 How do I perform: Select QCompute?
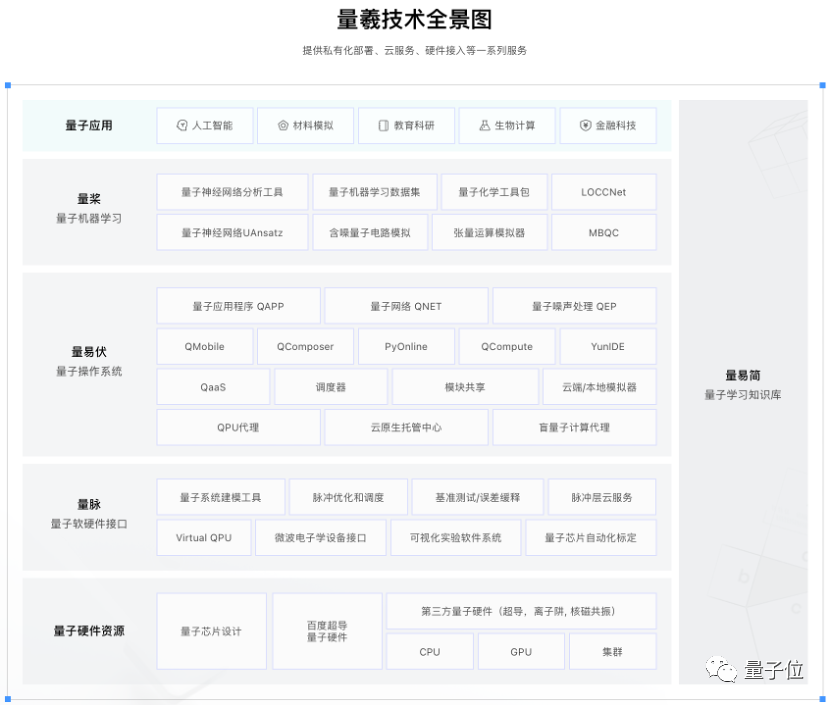[x=507, y=346]
